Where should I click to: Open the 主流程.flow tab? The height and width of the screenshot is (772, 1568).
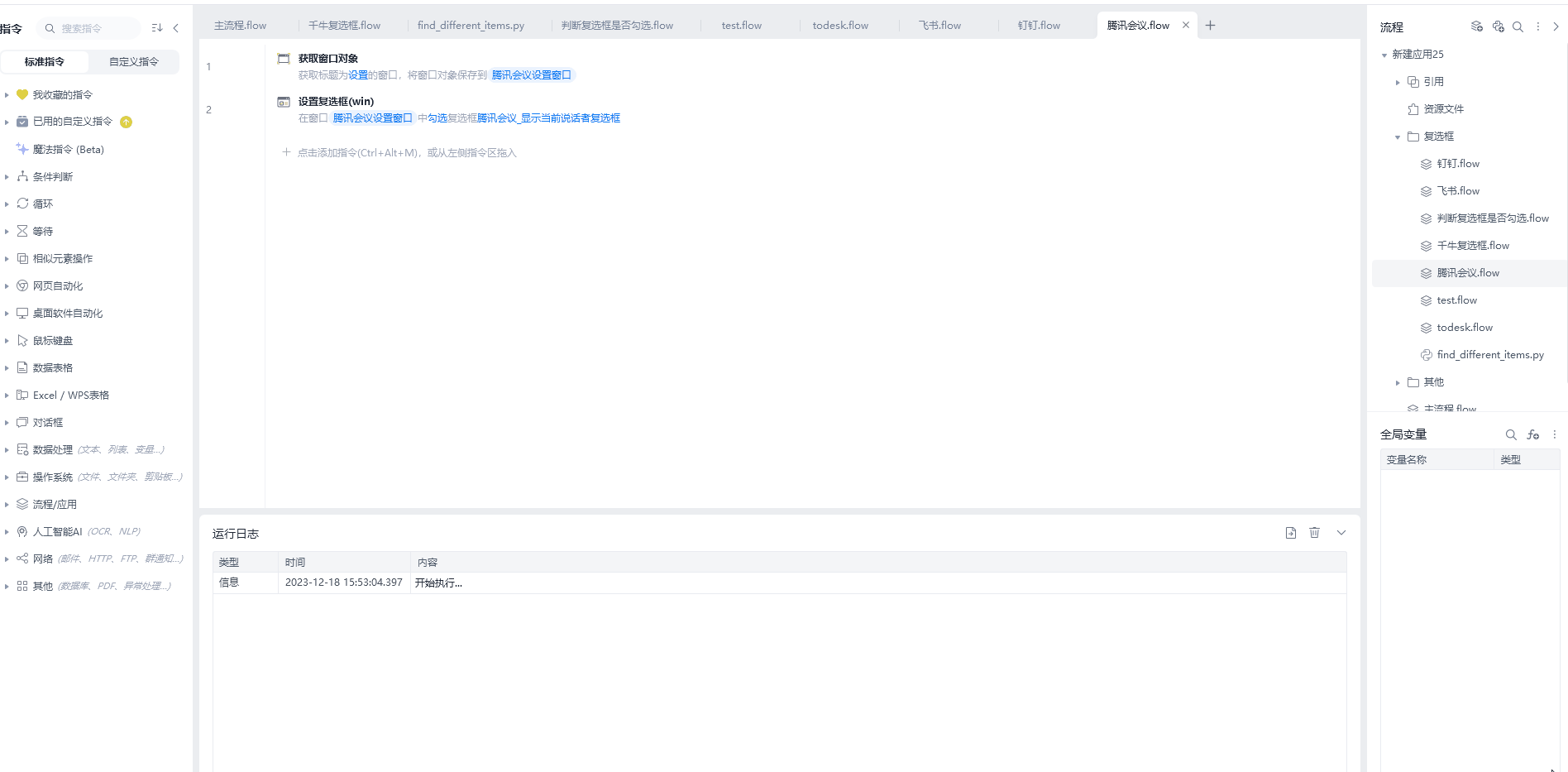[x=240, y=26]
